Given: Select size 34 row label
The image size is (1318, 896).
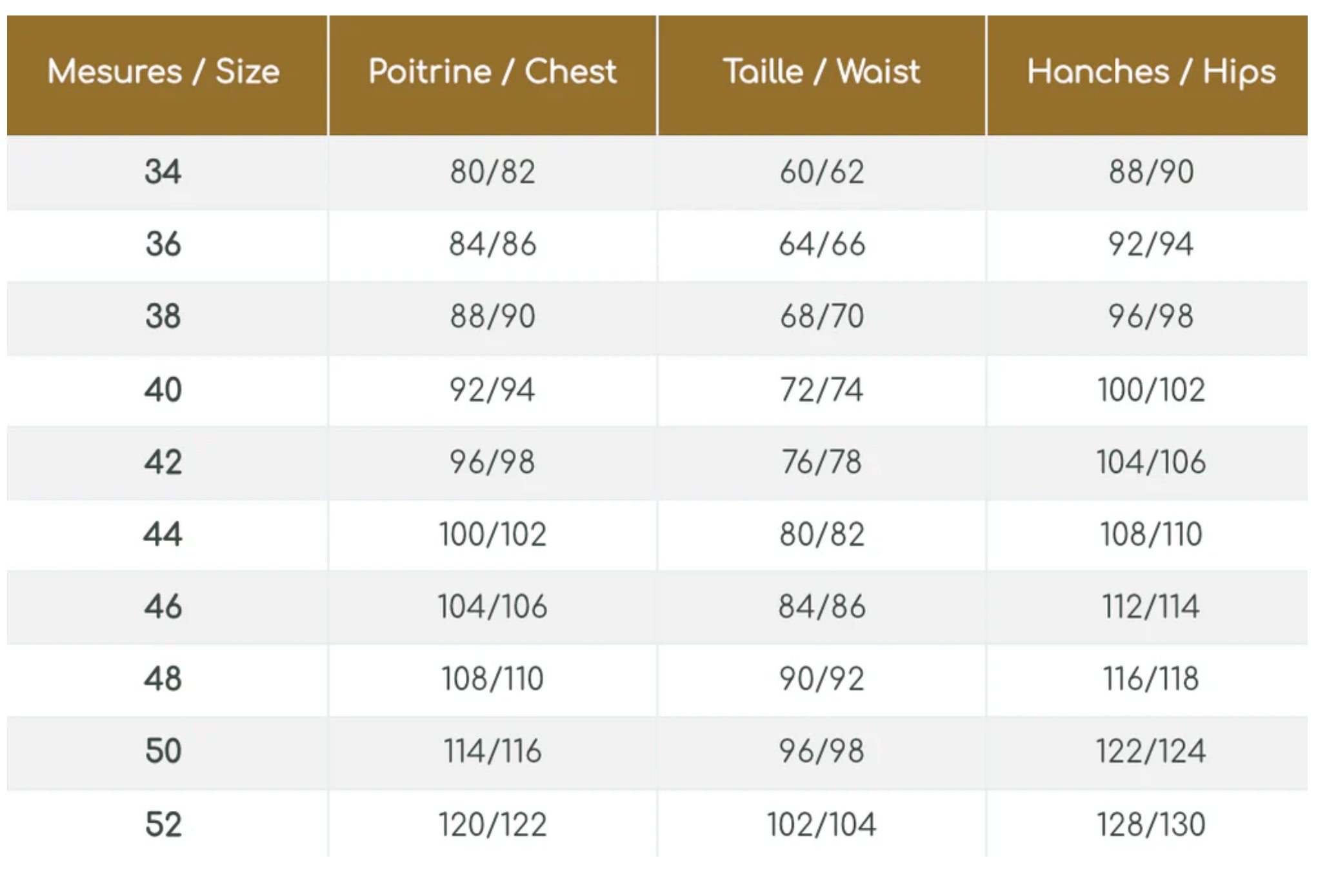Looking at the screenshot, I should (x=163, y=172).
